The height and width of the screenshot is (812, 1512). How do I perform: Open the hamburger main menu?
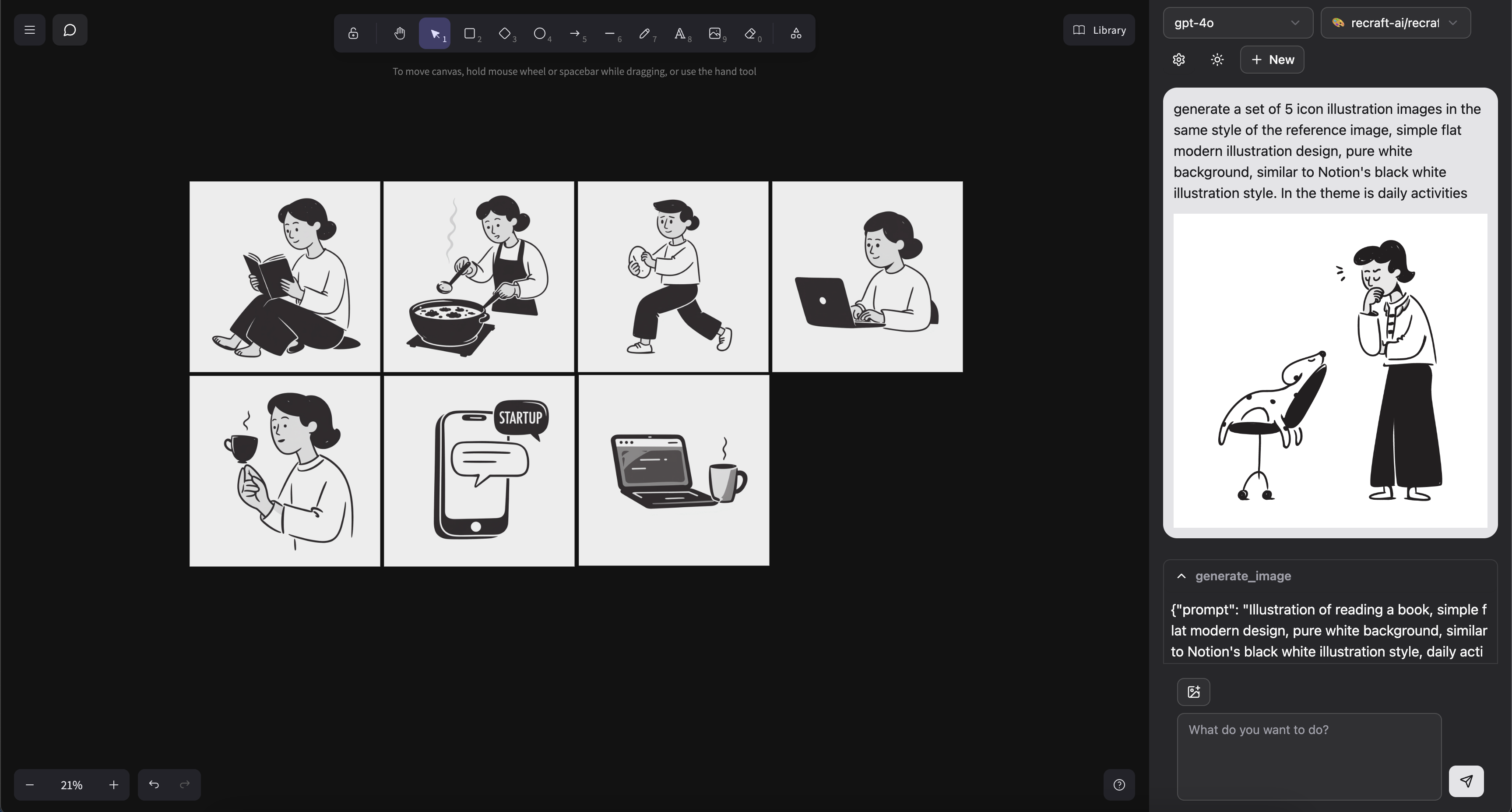[x=29, y=30]
